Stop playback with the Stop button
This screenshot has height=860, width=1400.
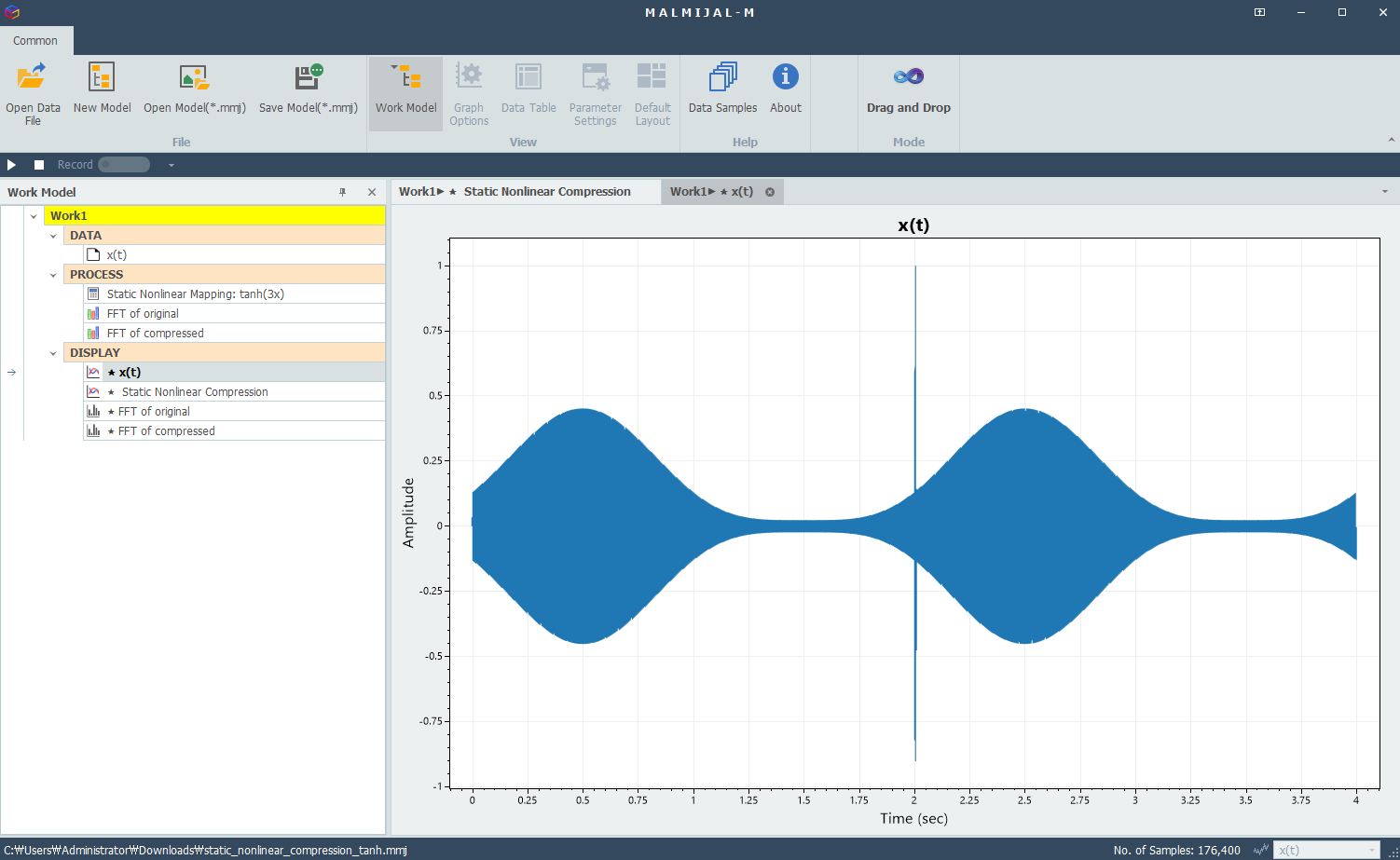pyautogui.click(x=39, y=165)
